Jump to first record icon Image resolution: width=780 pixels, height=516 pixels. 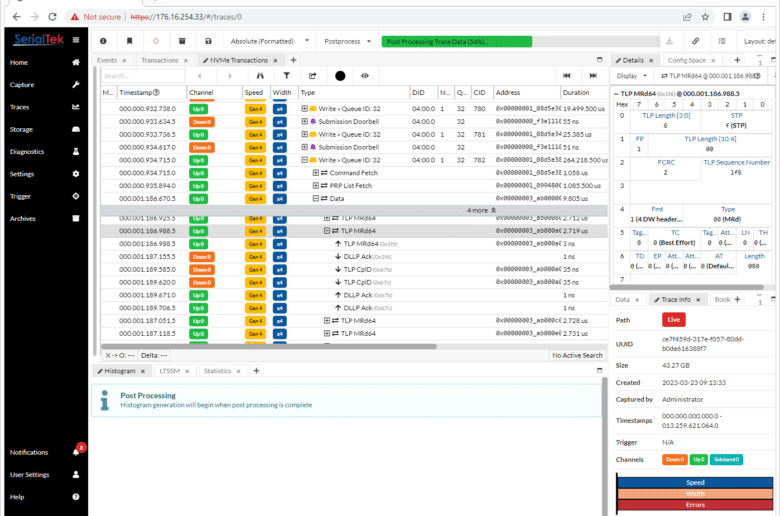coord(567,76)
